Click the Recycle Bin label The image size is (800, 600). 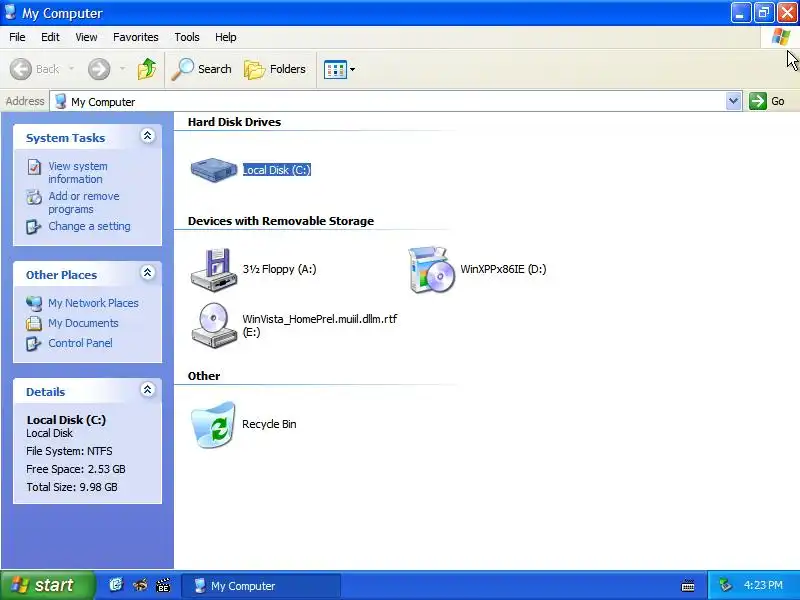(269, 424)
